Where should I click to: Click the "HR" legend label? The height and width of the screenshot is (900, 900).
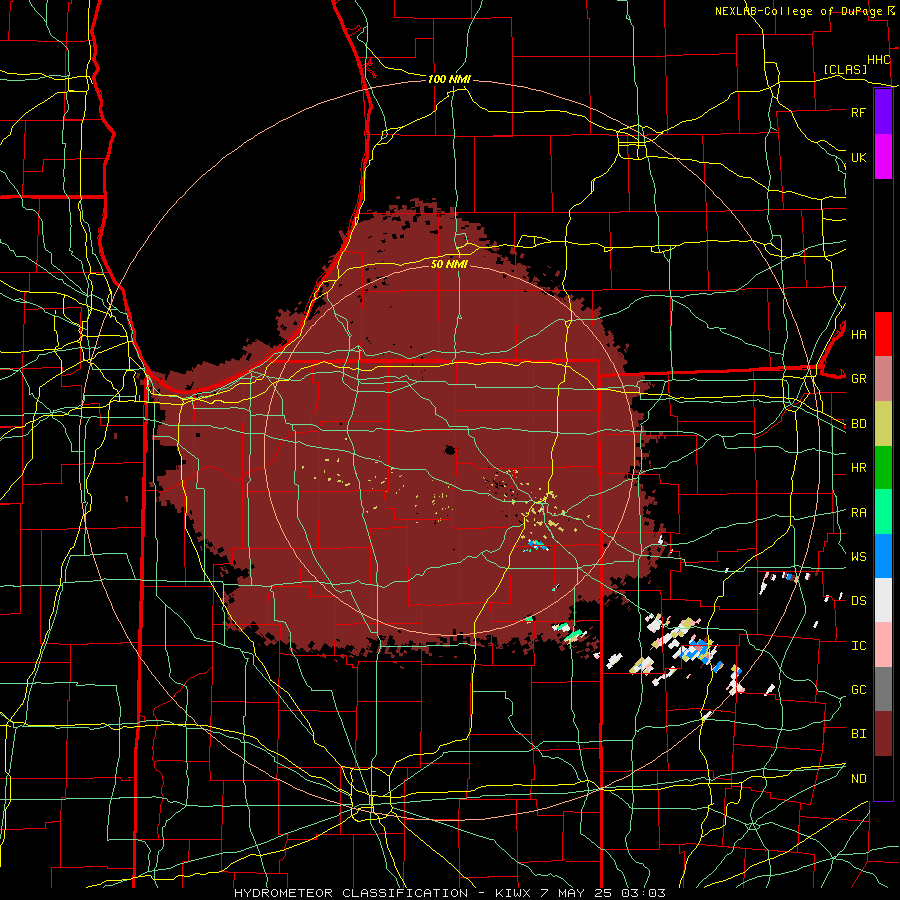point(858,468)
